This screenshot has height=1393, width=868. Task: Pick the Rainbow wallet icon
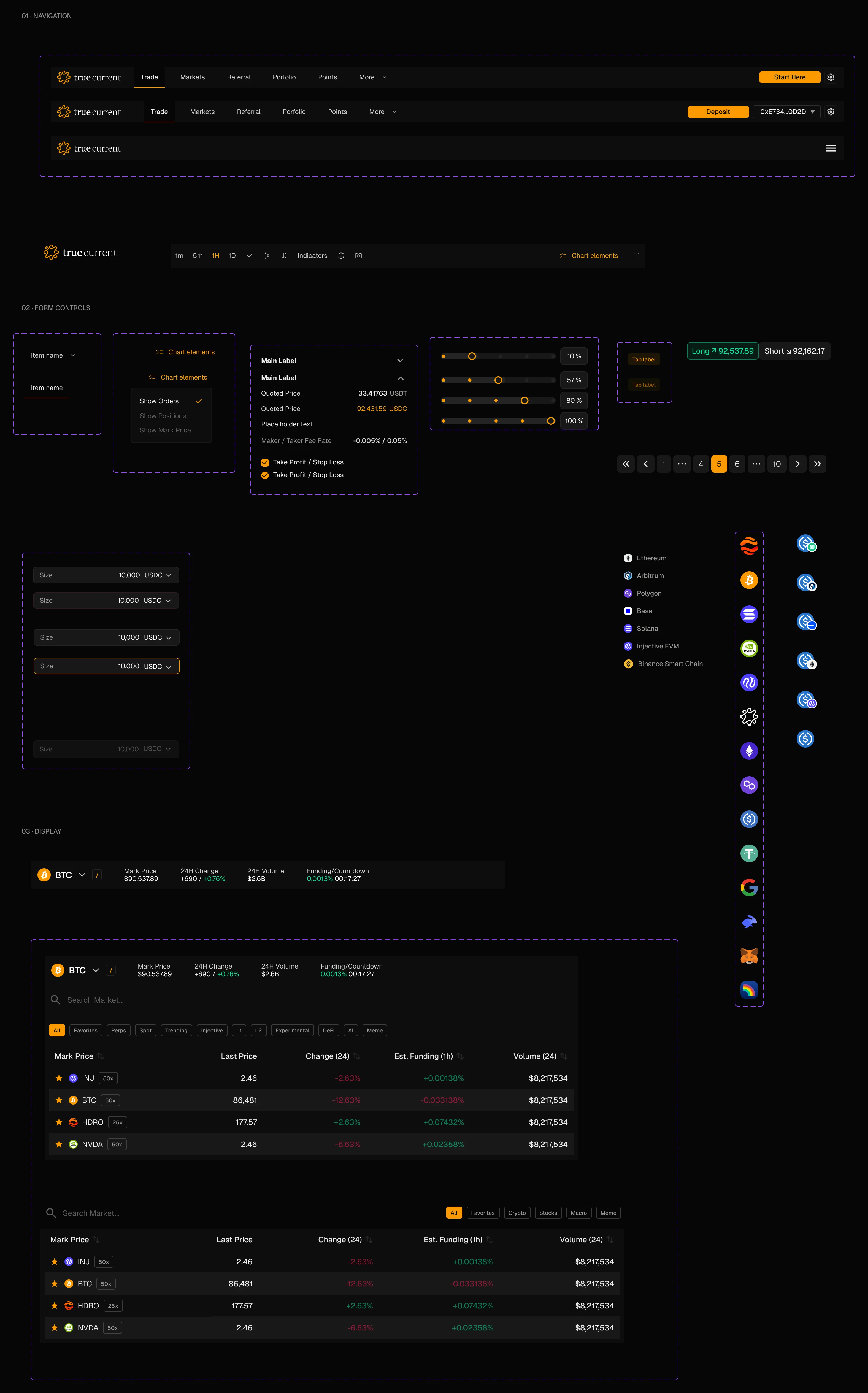pyautogui.click(x=749, y=990)
